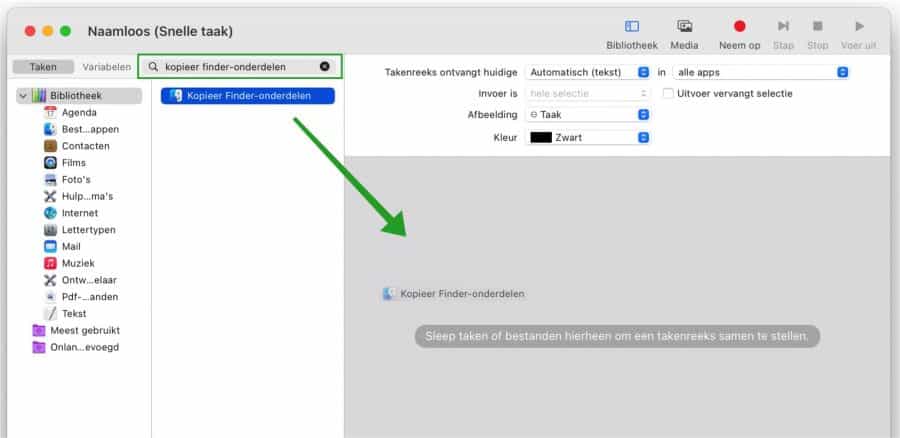Click the Muziek label in the library

pos(78,263)
